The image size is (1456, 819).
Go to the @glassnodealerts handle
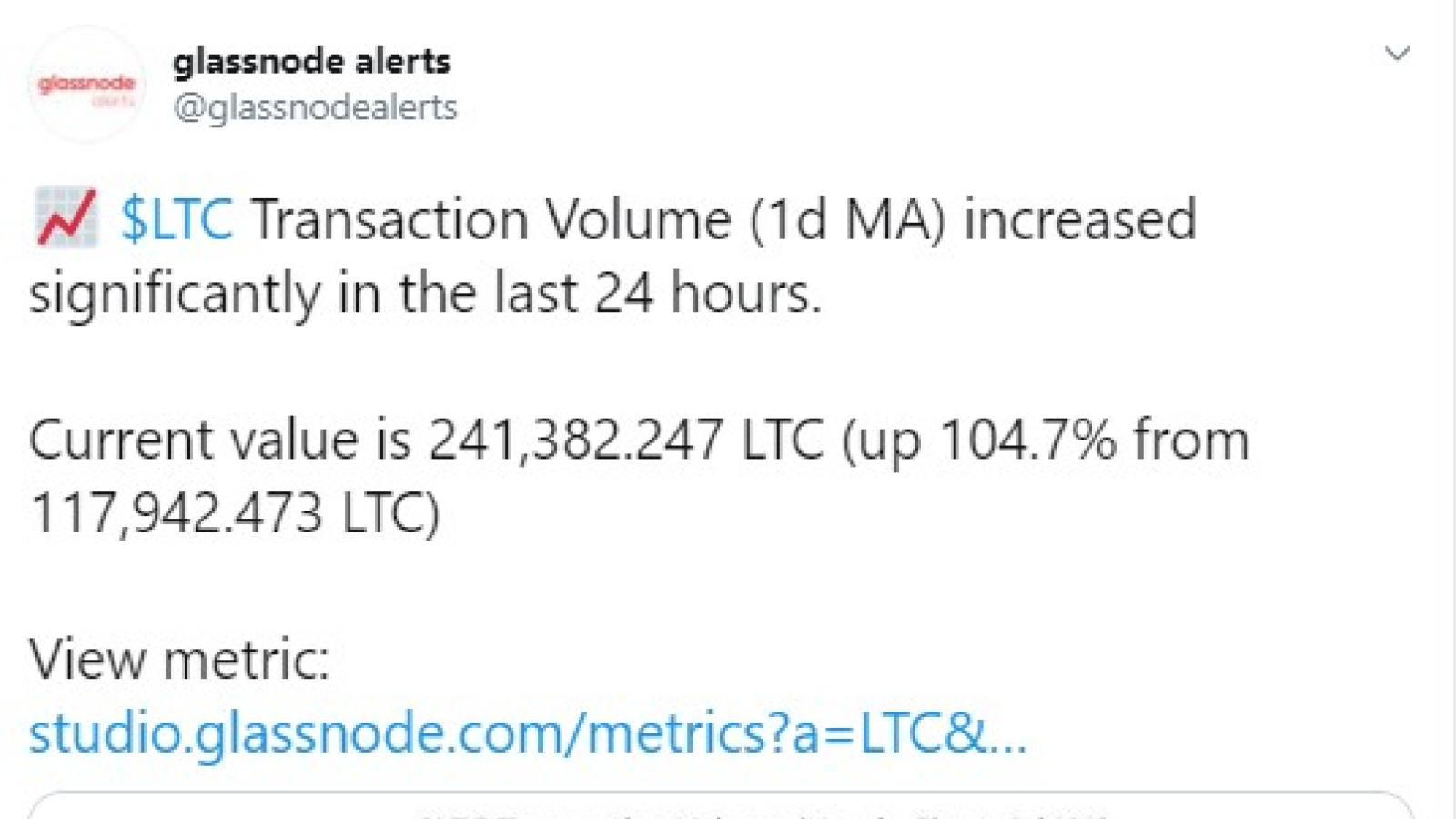click(315, 107)
